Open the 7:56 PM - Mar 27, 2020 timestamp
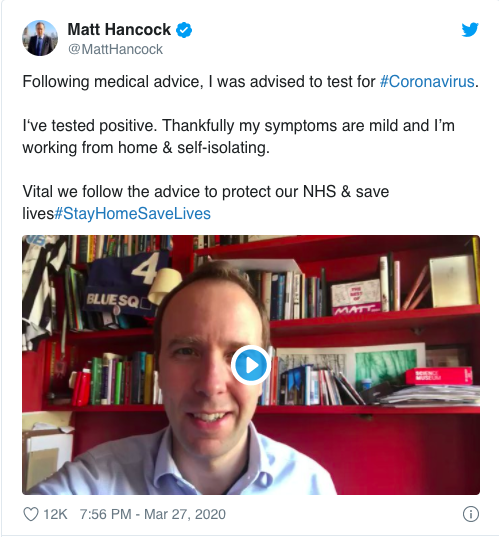Viewport: 499px width, 537px height. coord(153,514)
